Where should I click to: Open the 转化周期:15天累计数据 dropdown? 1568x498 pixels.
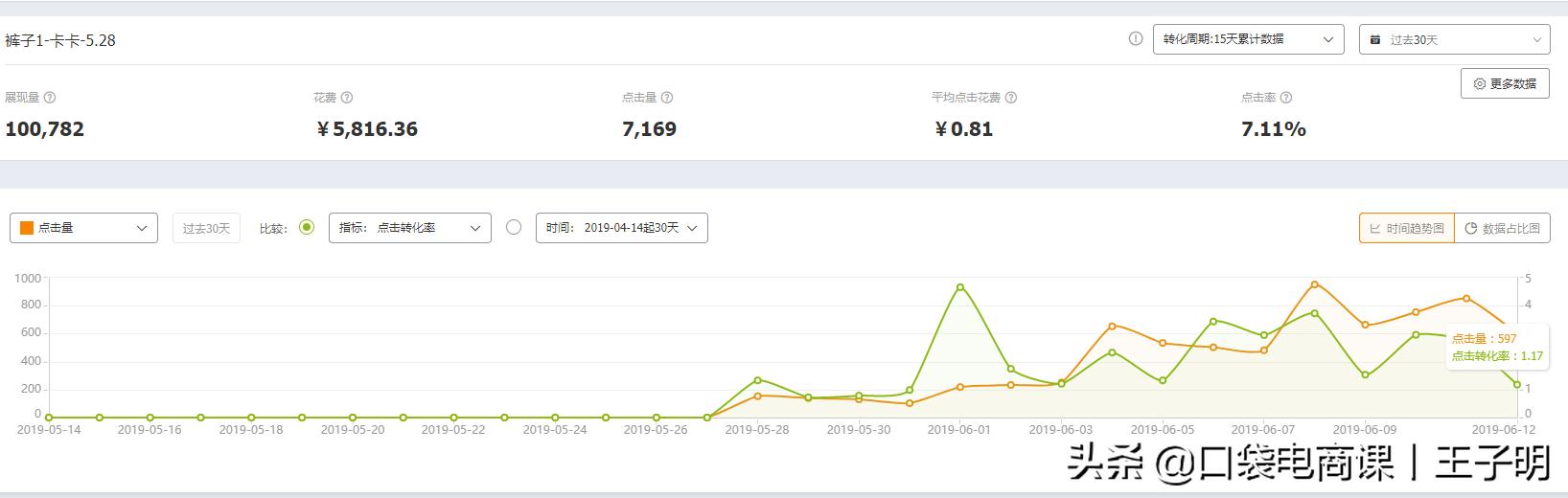tap(1248, 39)
